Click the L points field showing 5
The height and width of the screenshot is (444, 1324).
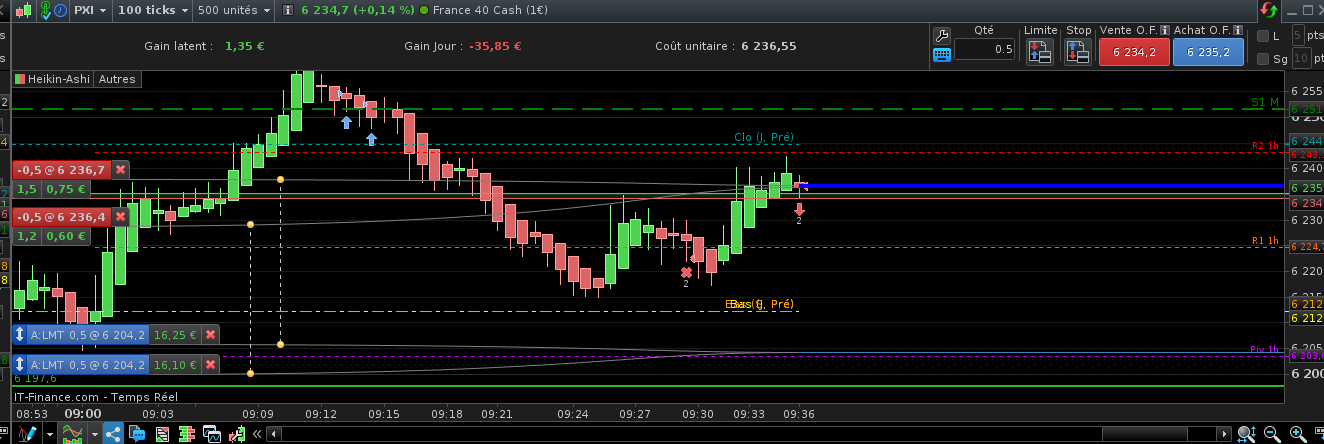pyautogui.click(x=1298, y=36)
